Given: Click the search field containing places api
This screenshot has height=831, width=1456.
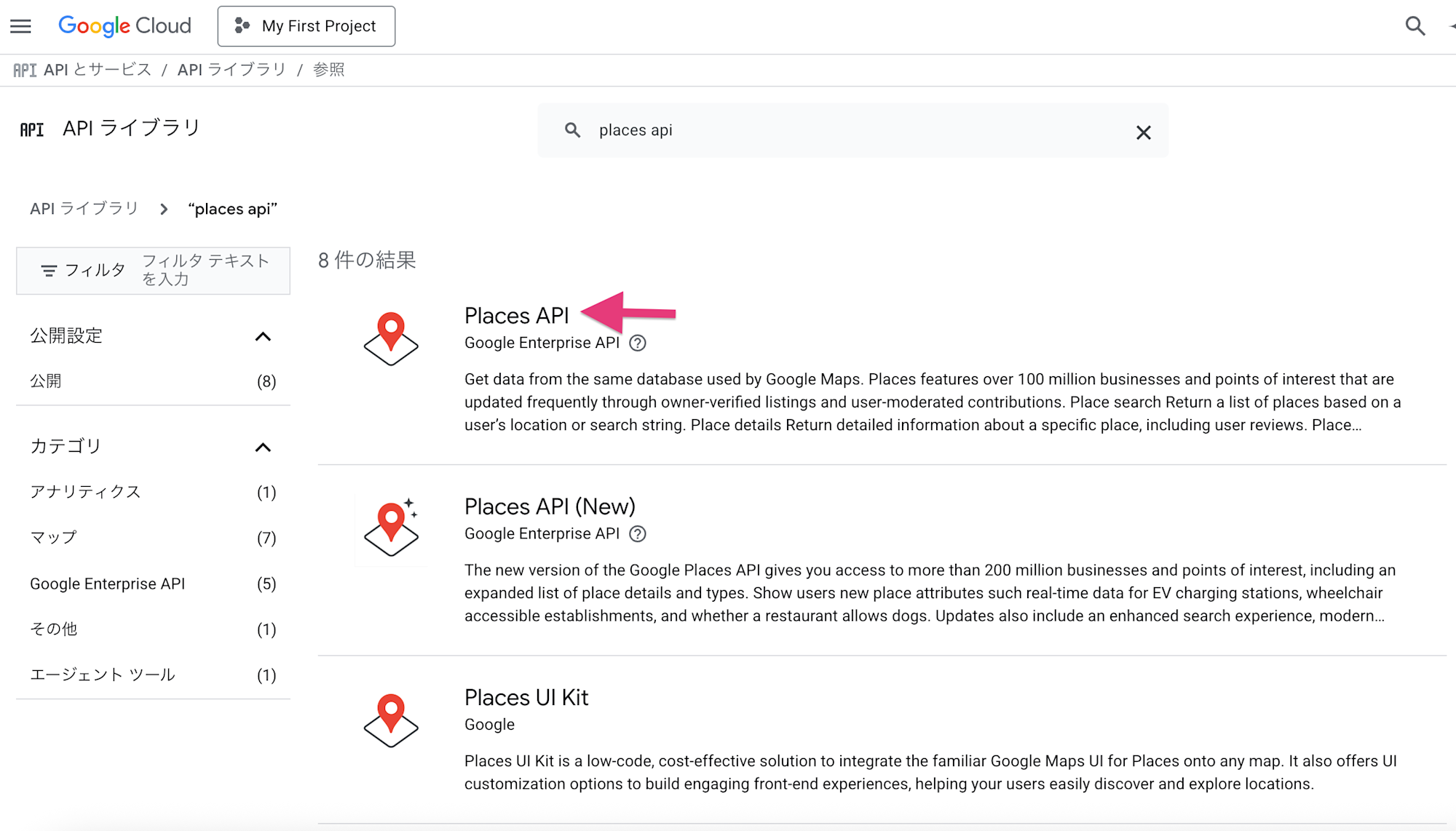Looking at the screenshot, I should coord(852,130).
